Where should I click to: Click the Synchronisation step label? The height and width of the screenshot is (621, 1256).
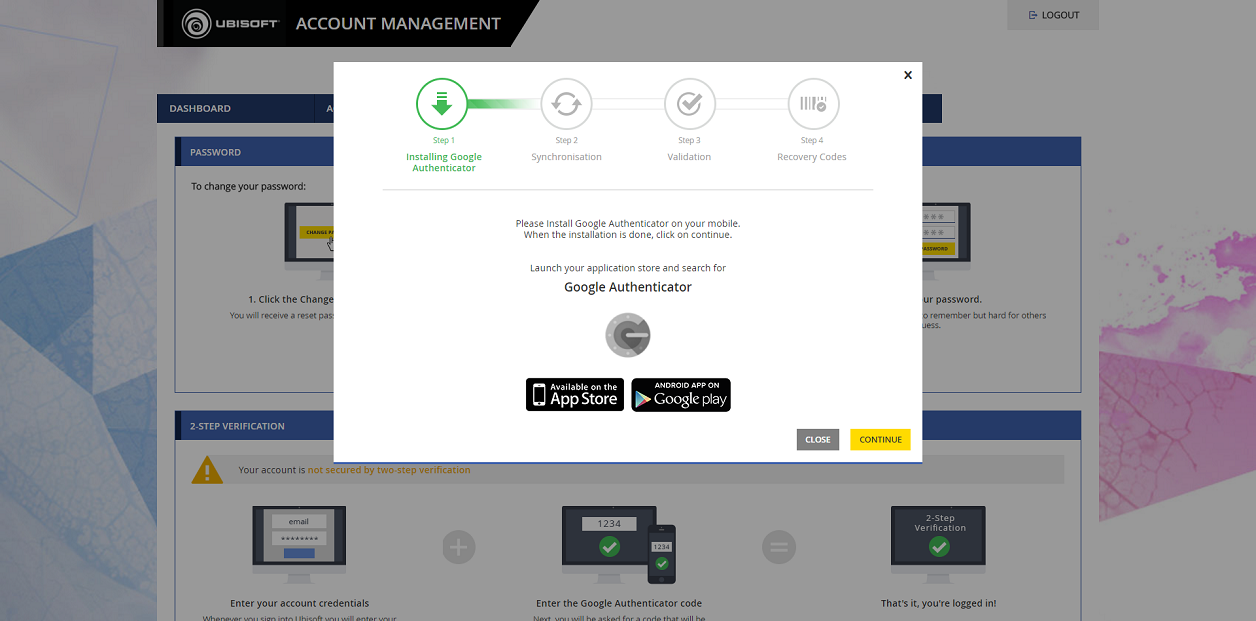pyautogui.click(x=567, y=157)
